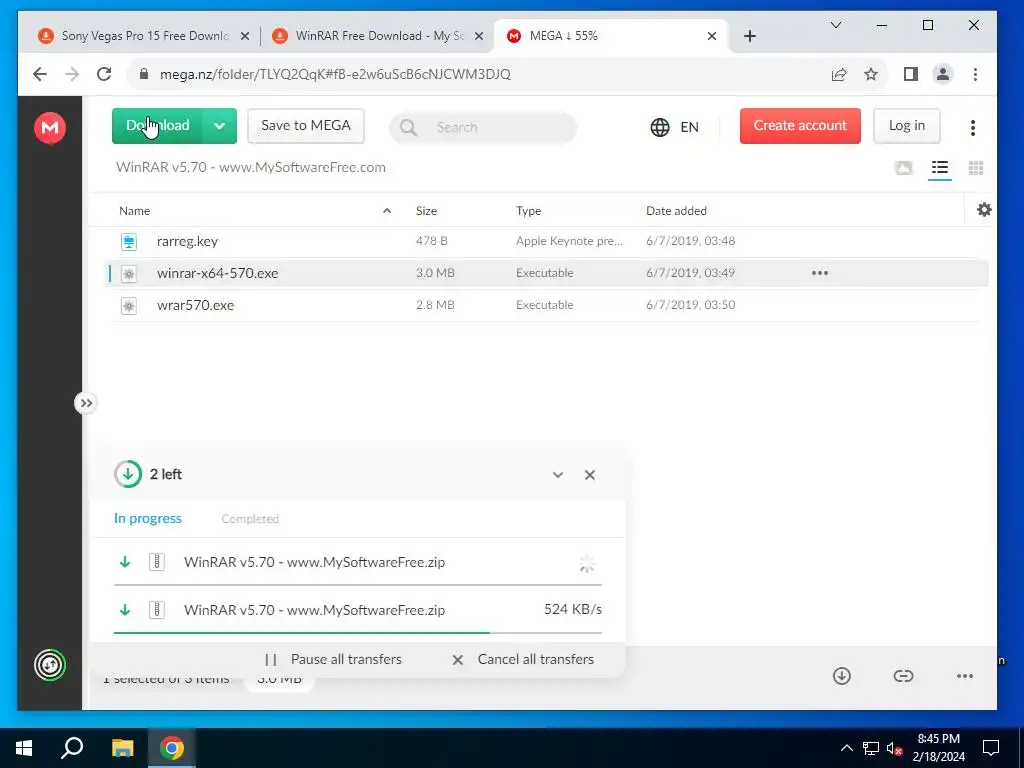The image size is (1024, 768).
Task: Open MEGA top-right three-dot menu
Action: [972, 127]
